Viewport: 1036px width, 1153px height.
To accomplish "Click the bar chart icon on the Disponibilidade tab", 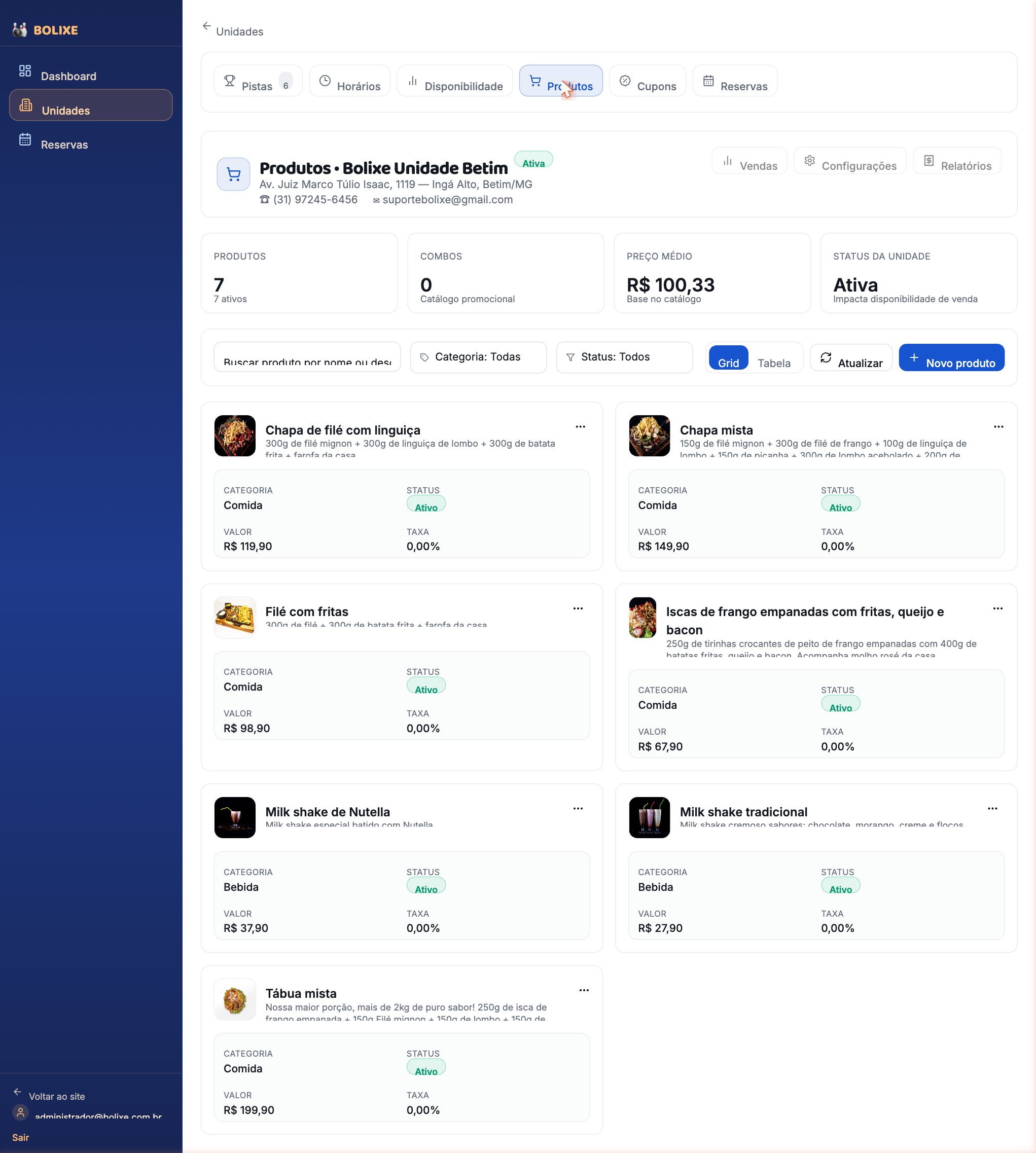I will (x=413, y=81).
